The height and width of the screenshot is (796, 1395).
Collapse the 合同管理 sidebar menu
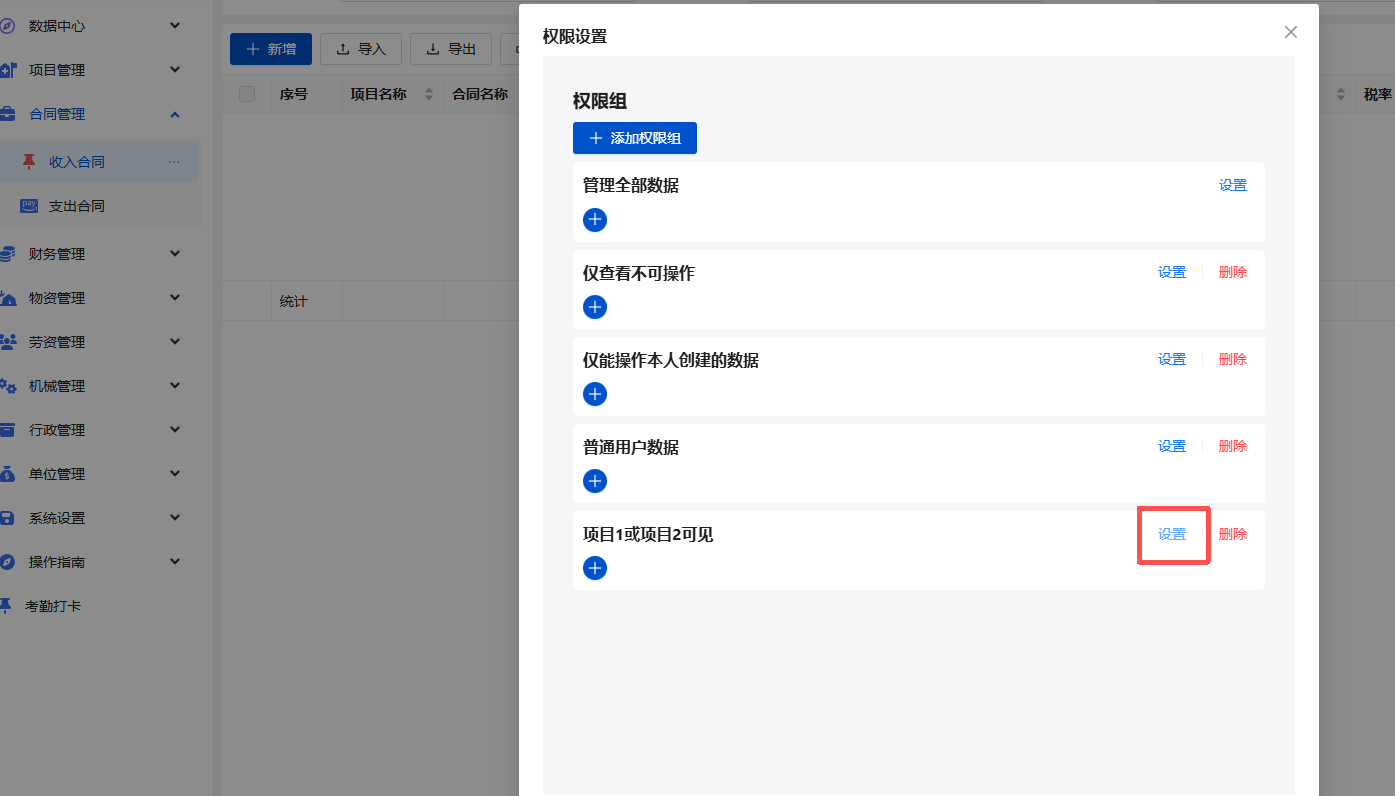coord(175,114)
